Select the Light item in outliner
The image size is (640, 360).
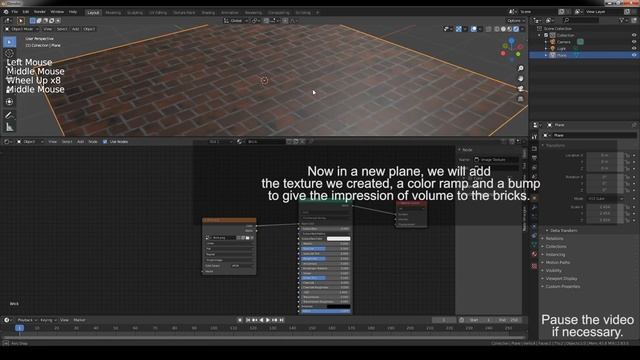click(562, 48)
